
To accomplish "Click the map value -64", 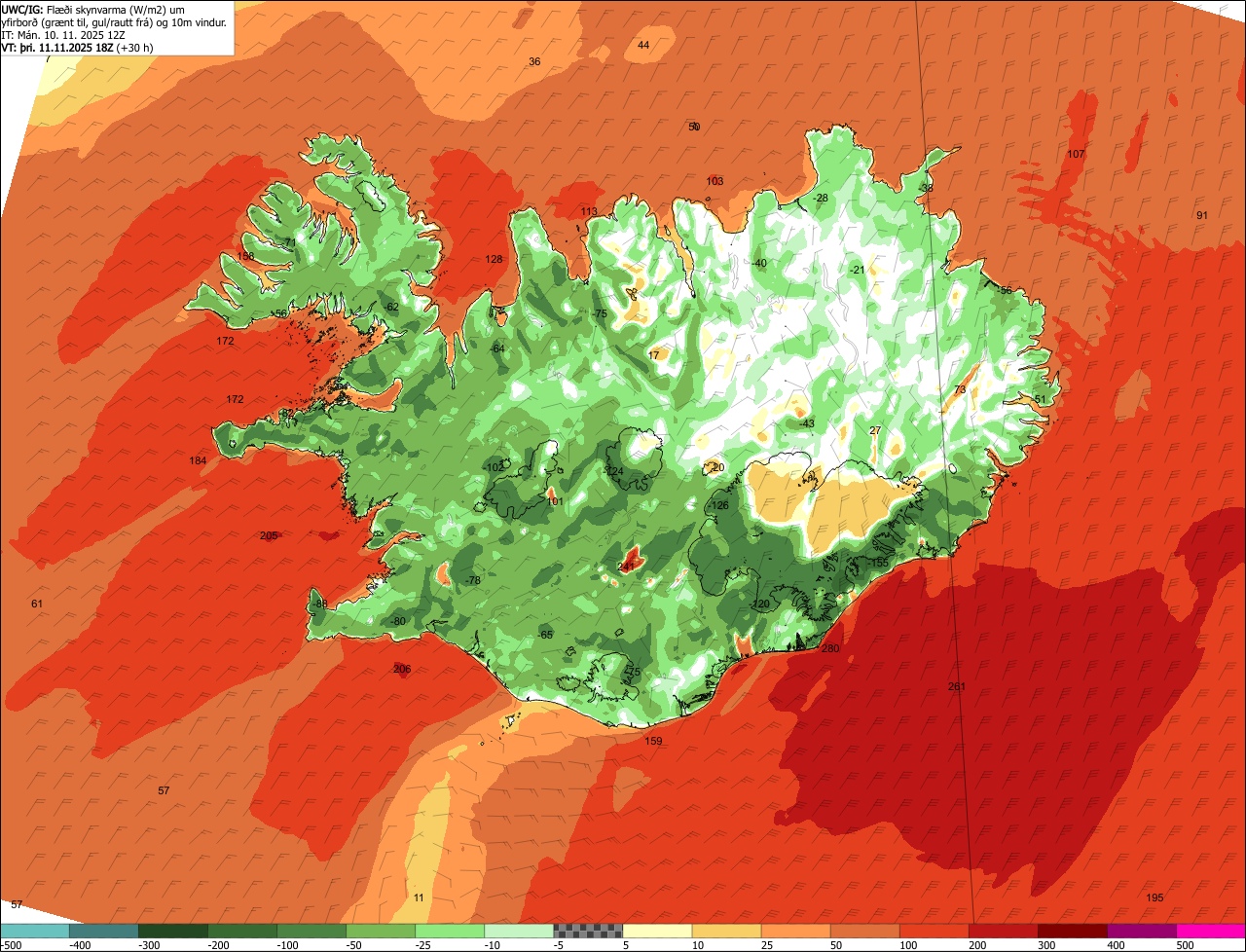I will (x=497, y=348).
